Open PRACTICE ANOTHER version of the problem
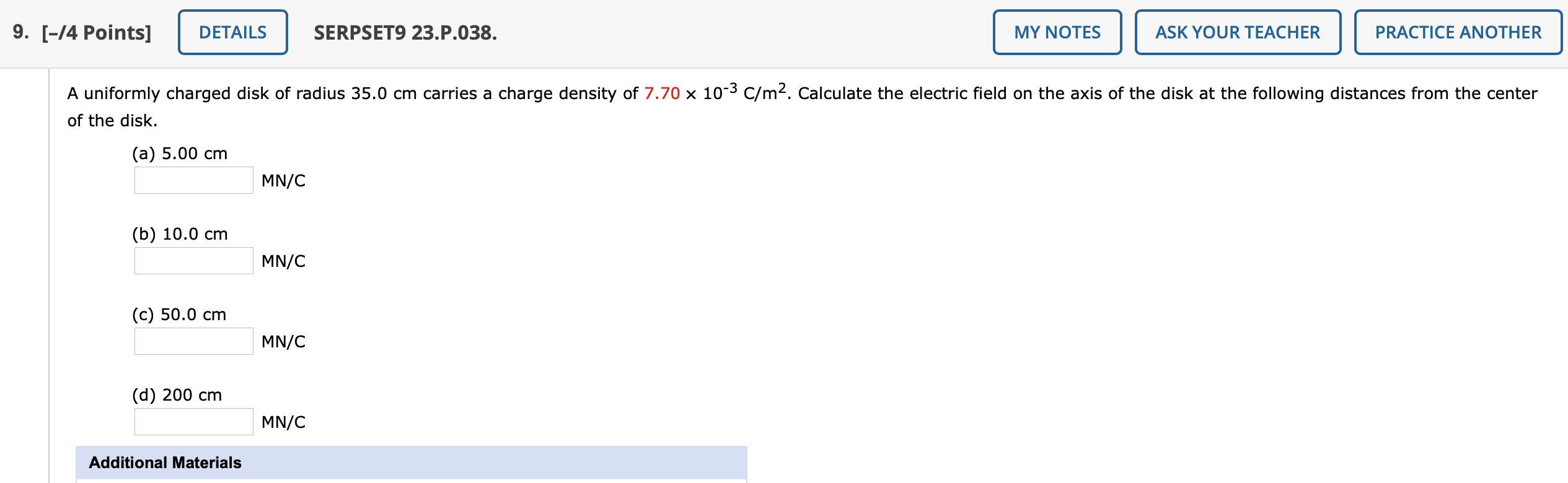 (1458, 32)
